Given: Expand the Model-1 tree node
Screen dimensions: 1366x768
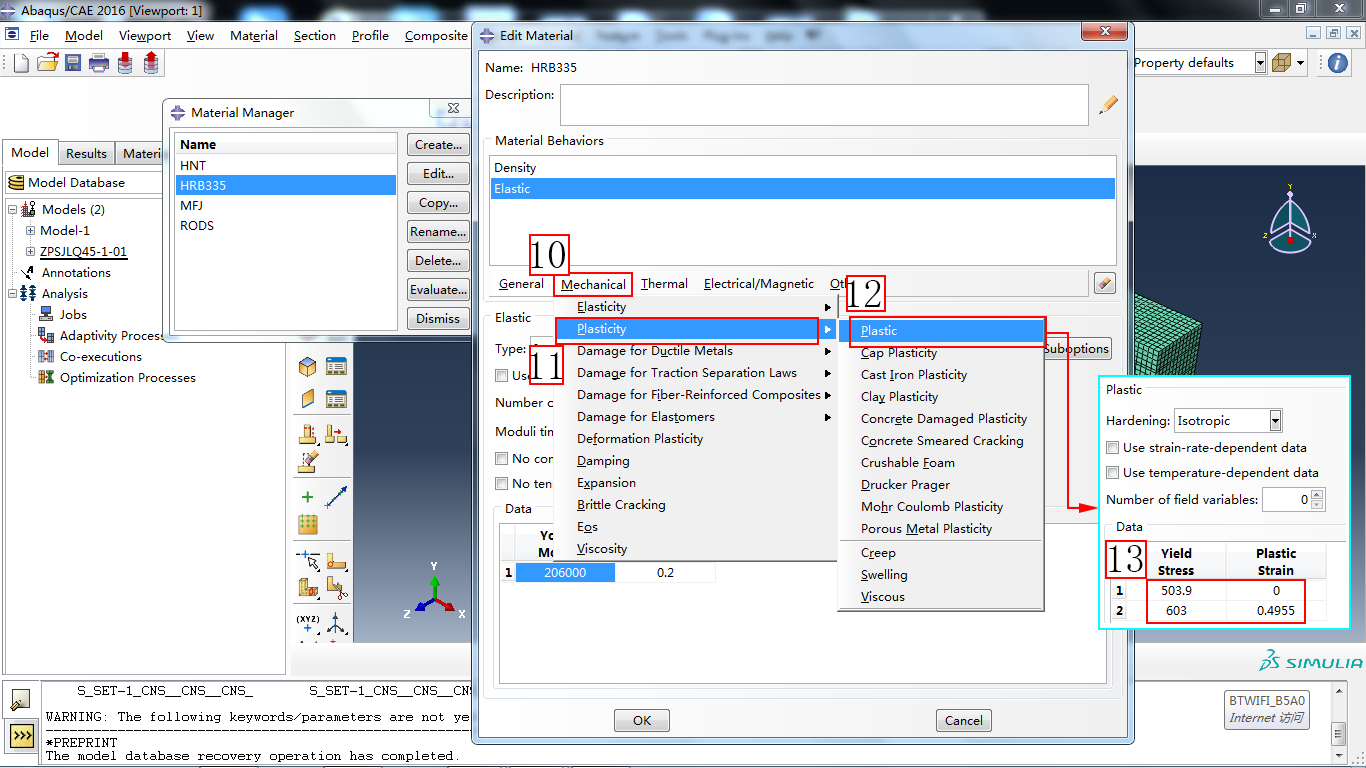Looking at the screenshot, I should pyautogui.click(x=30, y=231).
